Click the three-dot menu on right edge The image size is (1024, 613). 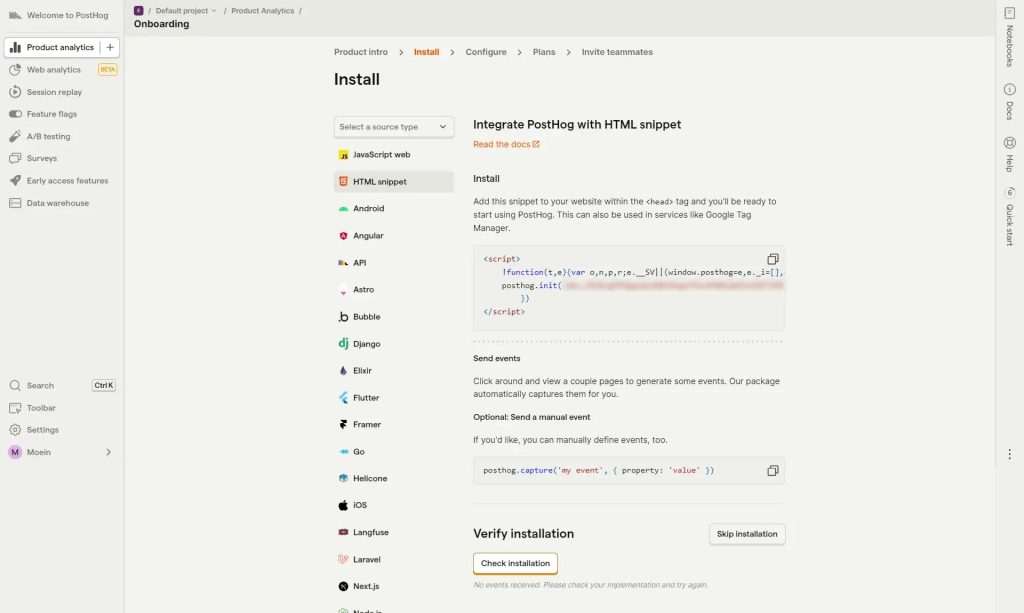click(x=1010, y=454)
